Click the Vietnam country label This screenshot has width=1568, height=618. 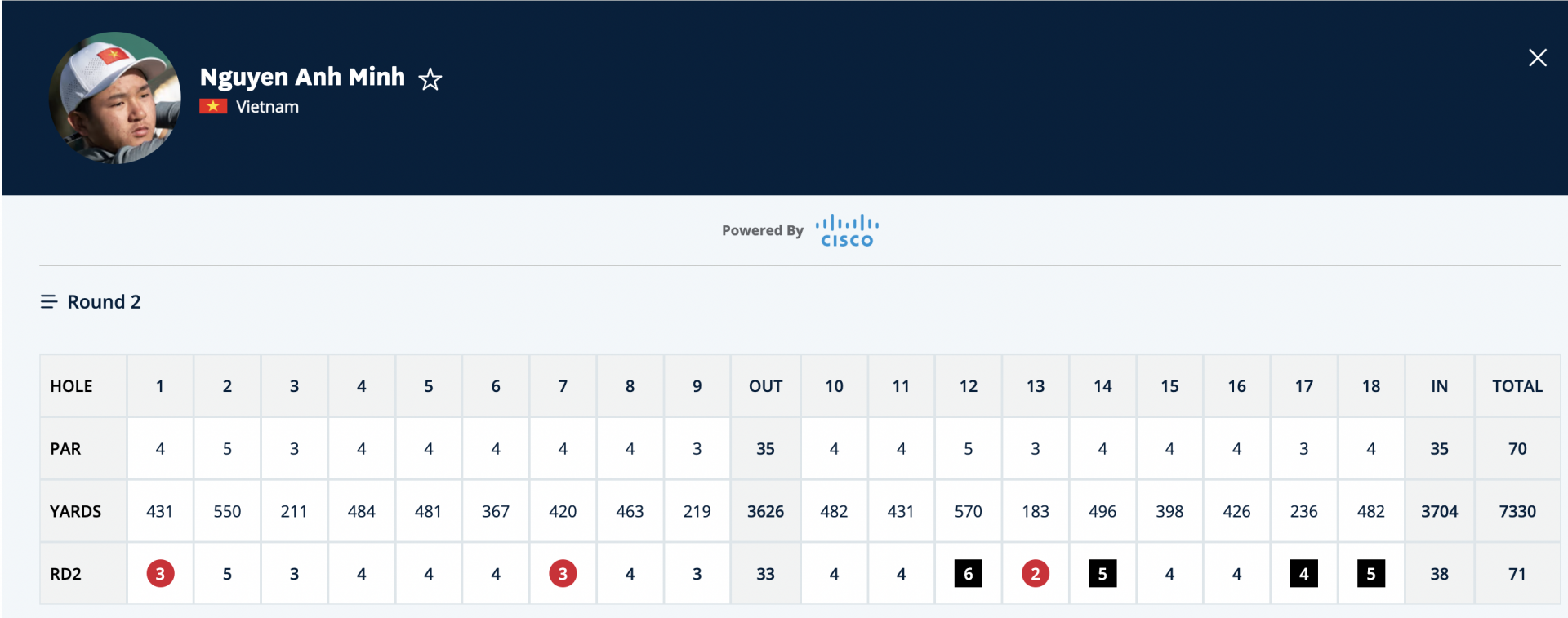(x=267, y=107)
